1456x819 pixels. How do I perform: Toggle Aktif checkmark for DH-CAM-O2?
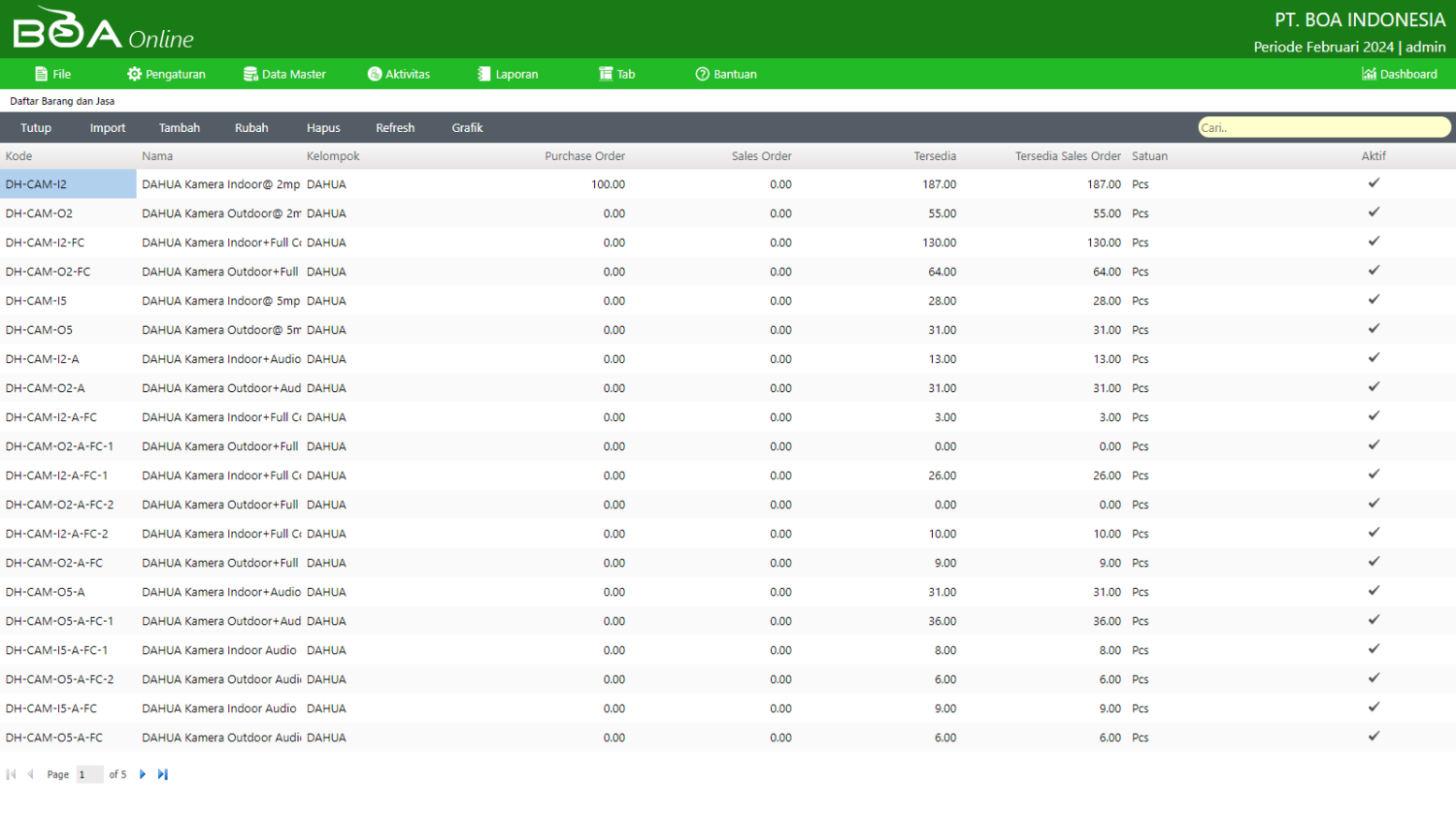click(1373, 213)
